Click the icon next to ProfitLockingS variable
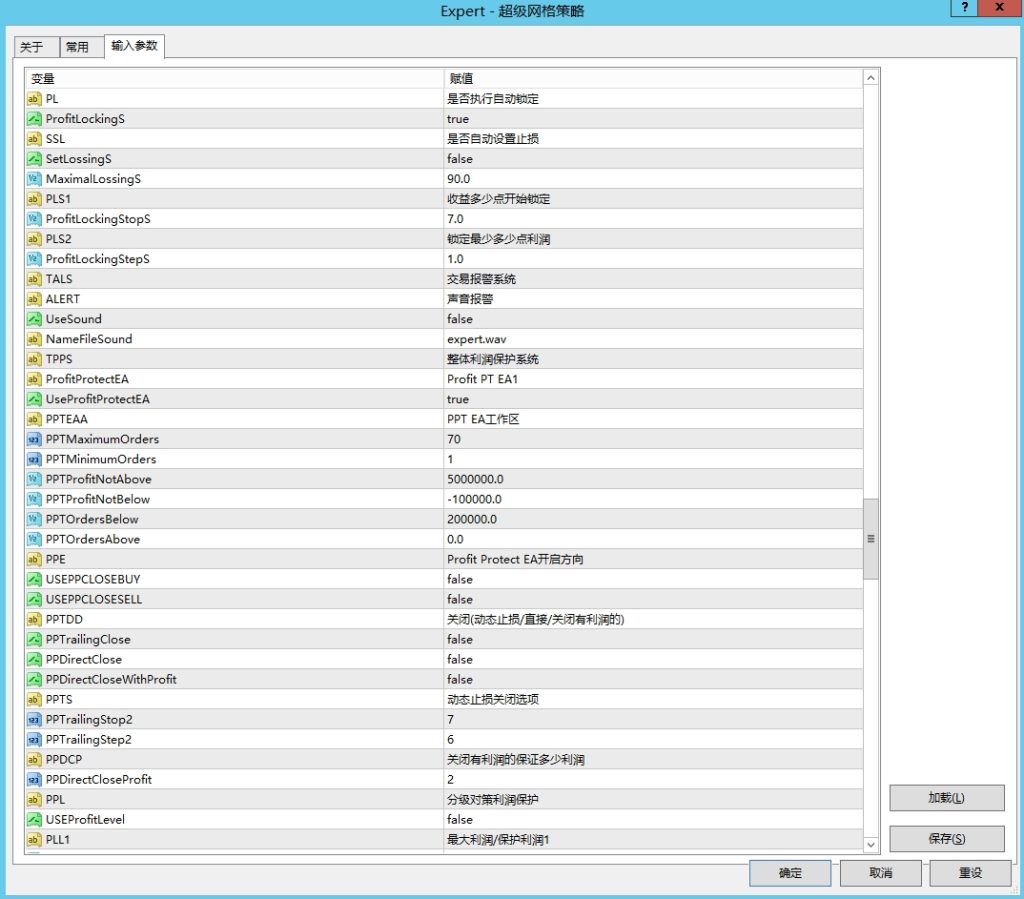 34,119
